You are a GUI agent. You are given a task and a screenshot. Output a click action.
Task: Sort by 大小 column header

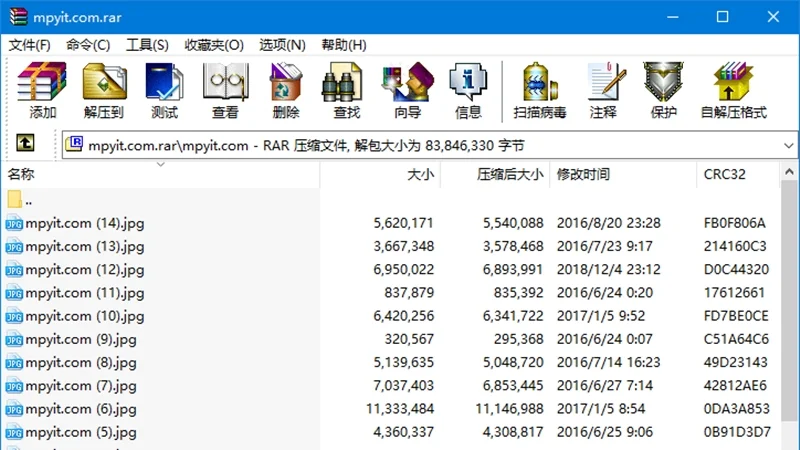click(x=380, y=174)
